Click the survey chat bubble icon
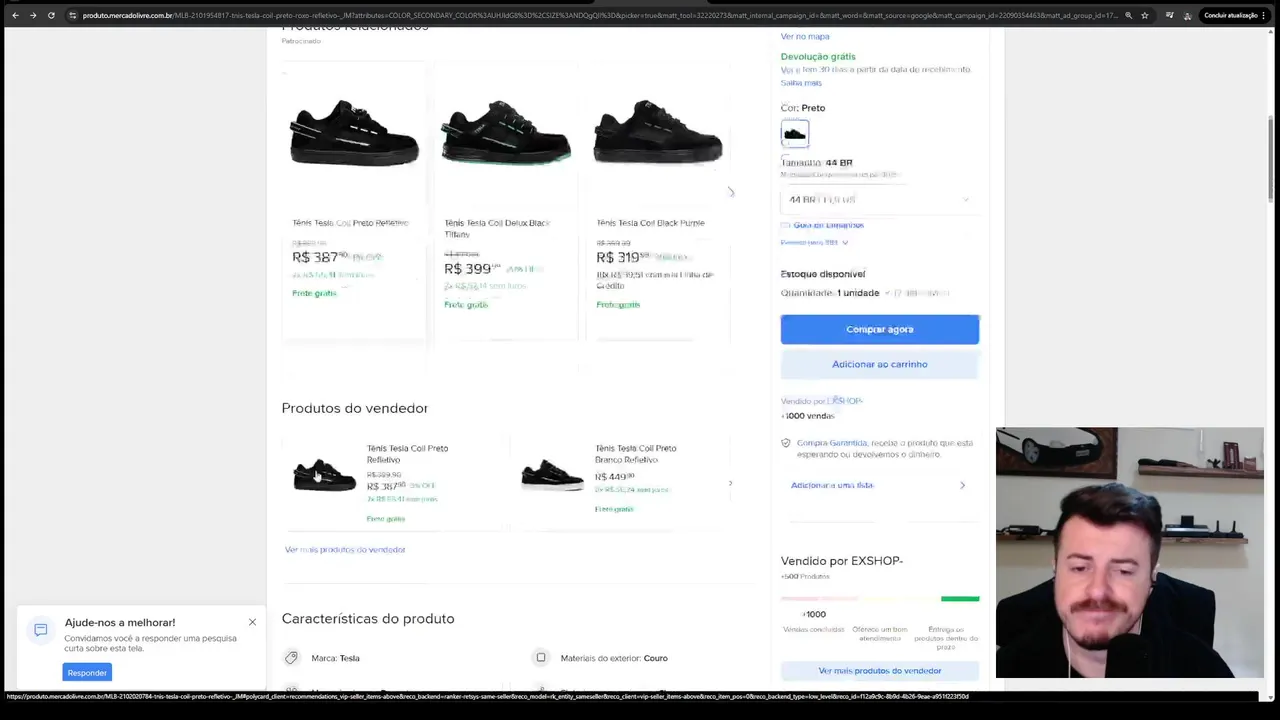 point(41,630)
